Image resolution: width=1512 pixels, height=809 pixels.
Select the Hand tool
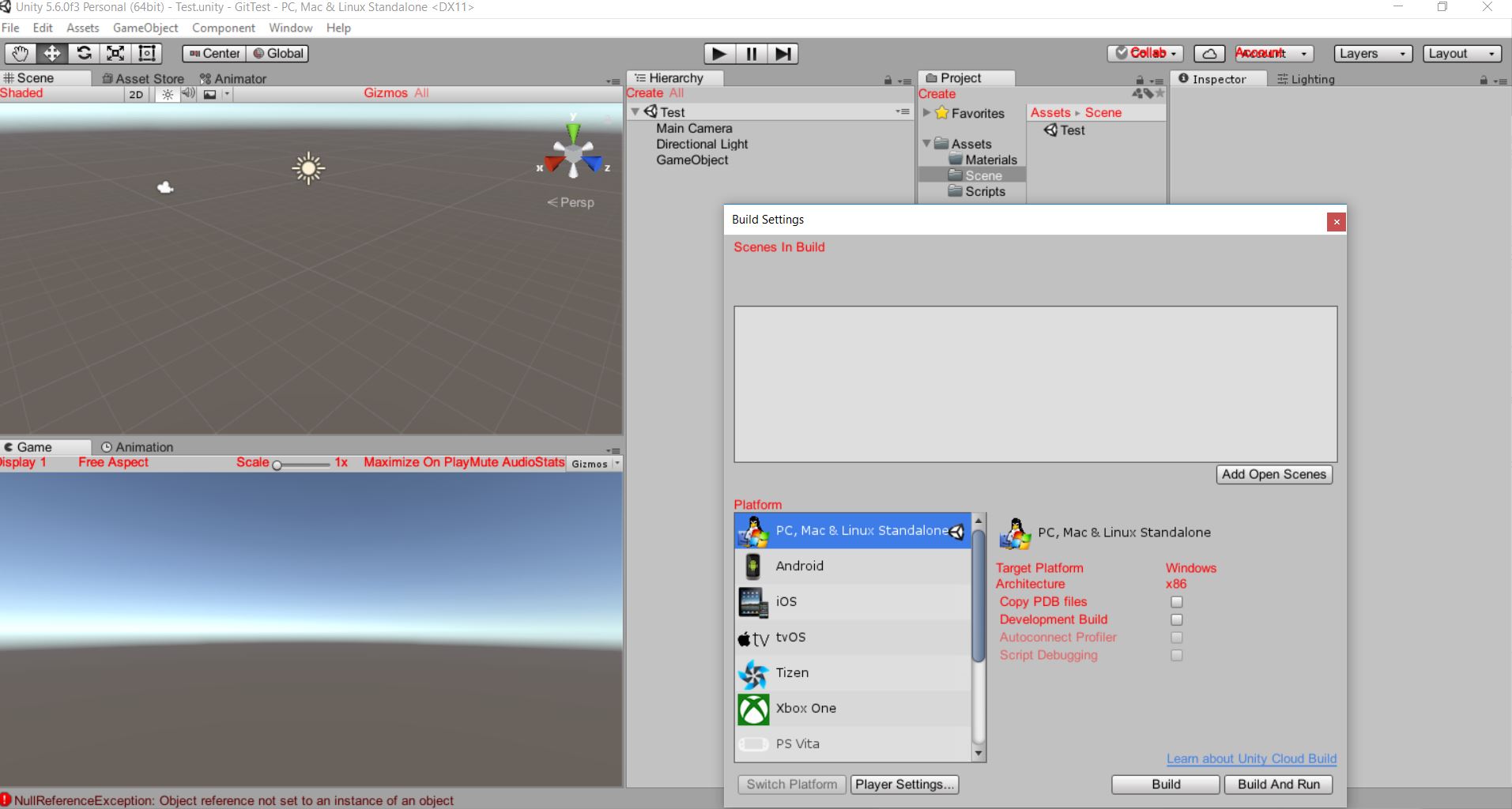point(20,54)
